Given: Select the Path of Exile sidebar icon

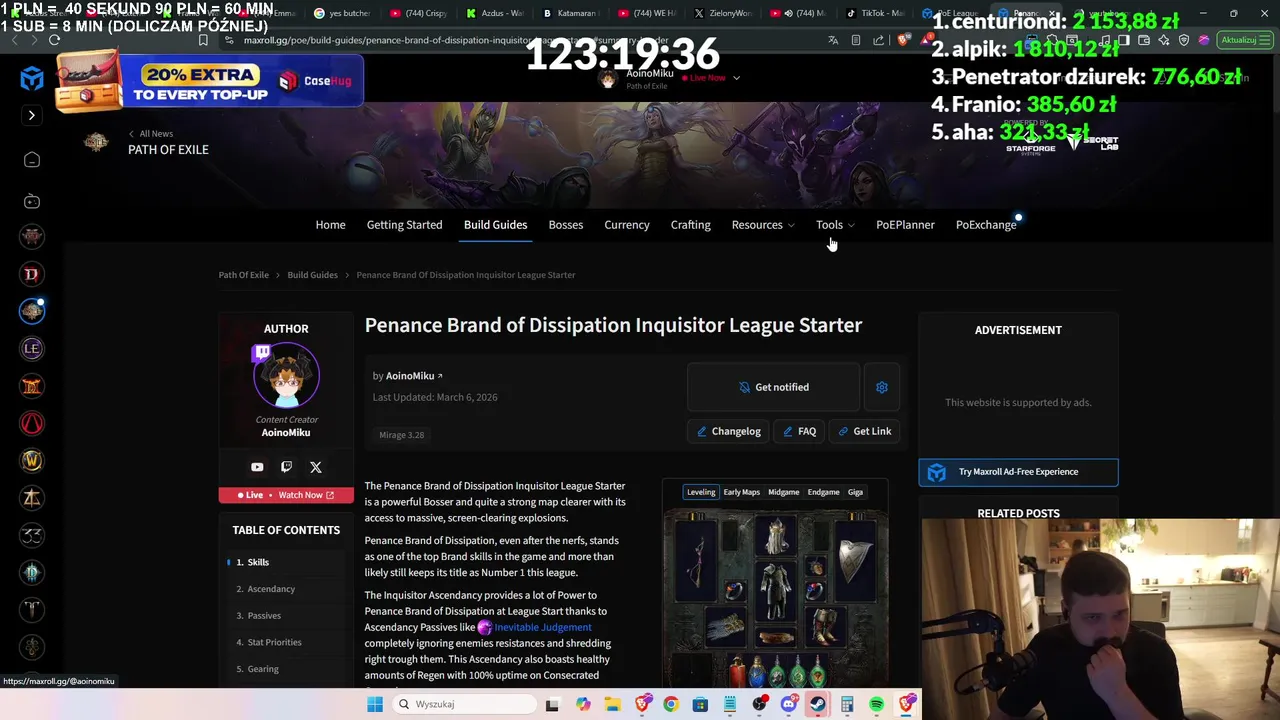Looking at the screenshot, I should point(32,311).
